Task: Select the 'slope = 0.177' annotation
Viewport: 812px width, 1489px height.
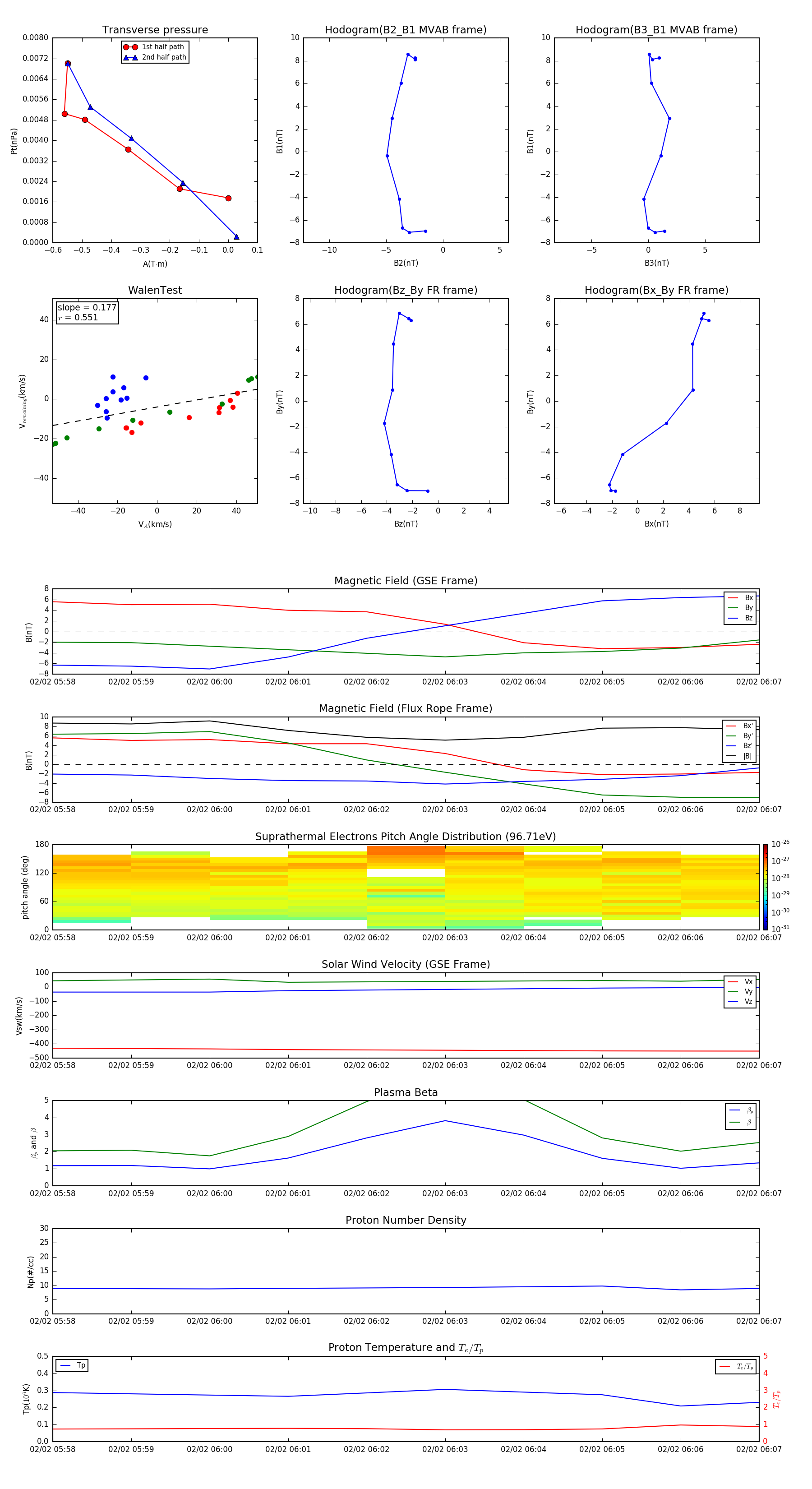Action: click(87, 308)
